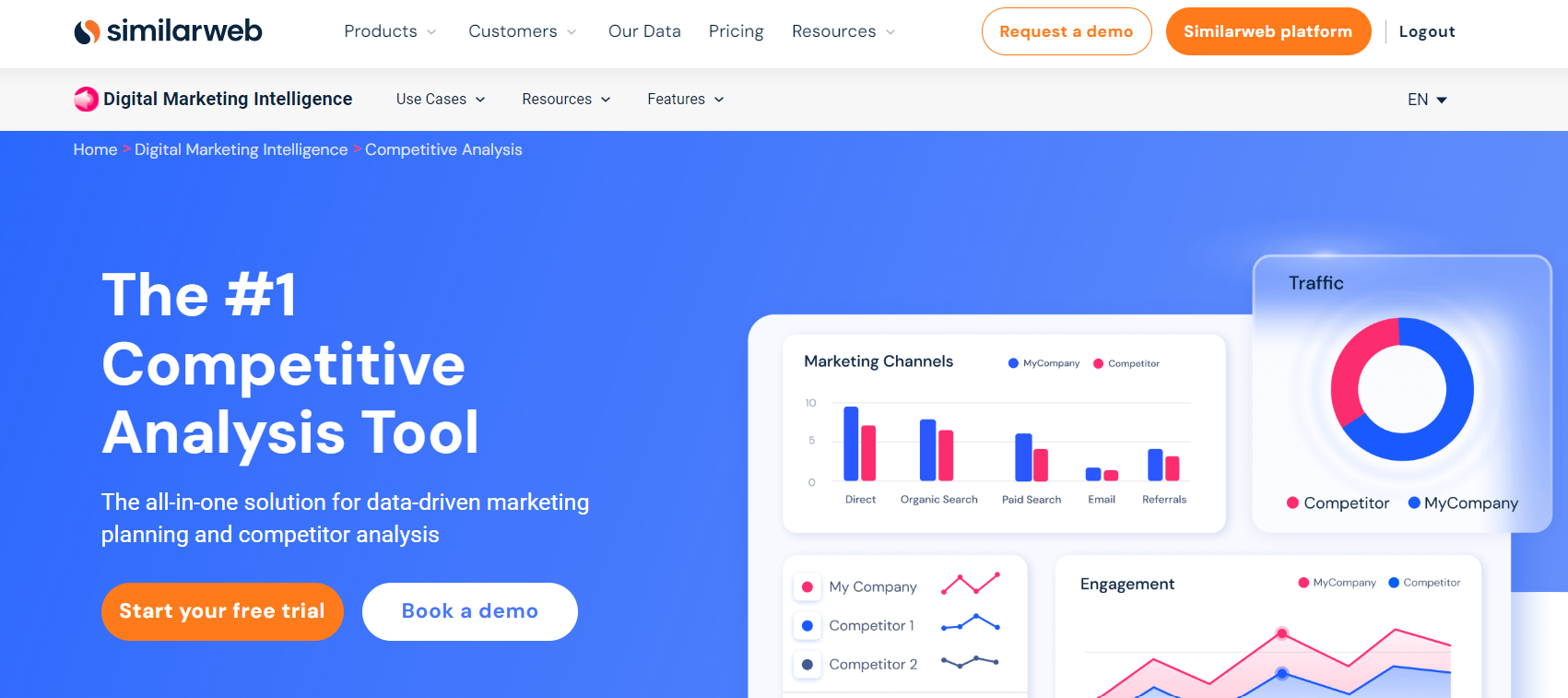Click the Similarweb logo
The height and width of the screenshot is (698, 1568).
pos(168,31)
